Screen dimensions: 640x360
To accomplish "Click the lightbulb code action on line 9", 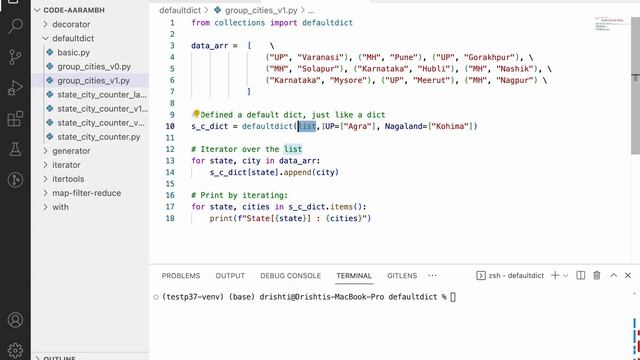I will (196, 113).
